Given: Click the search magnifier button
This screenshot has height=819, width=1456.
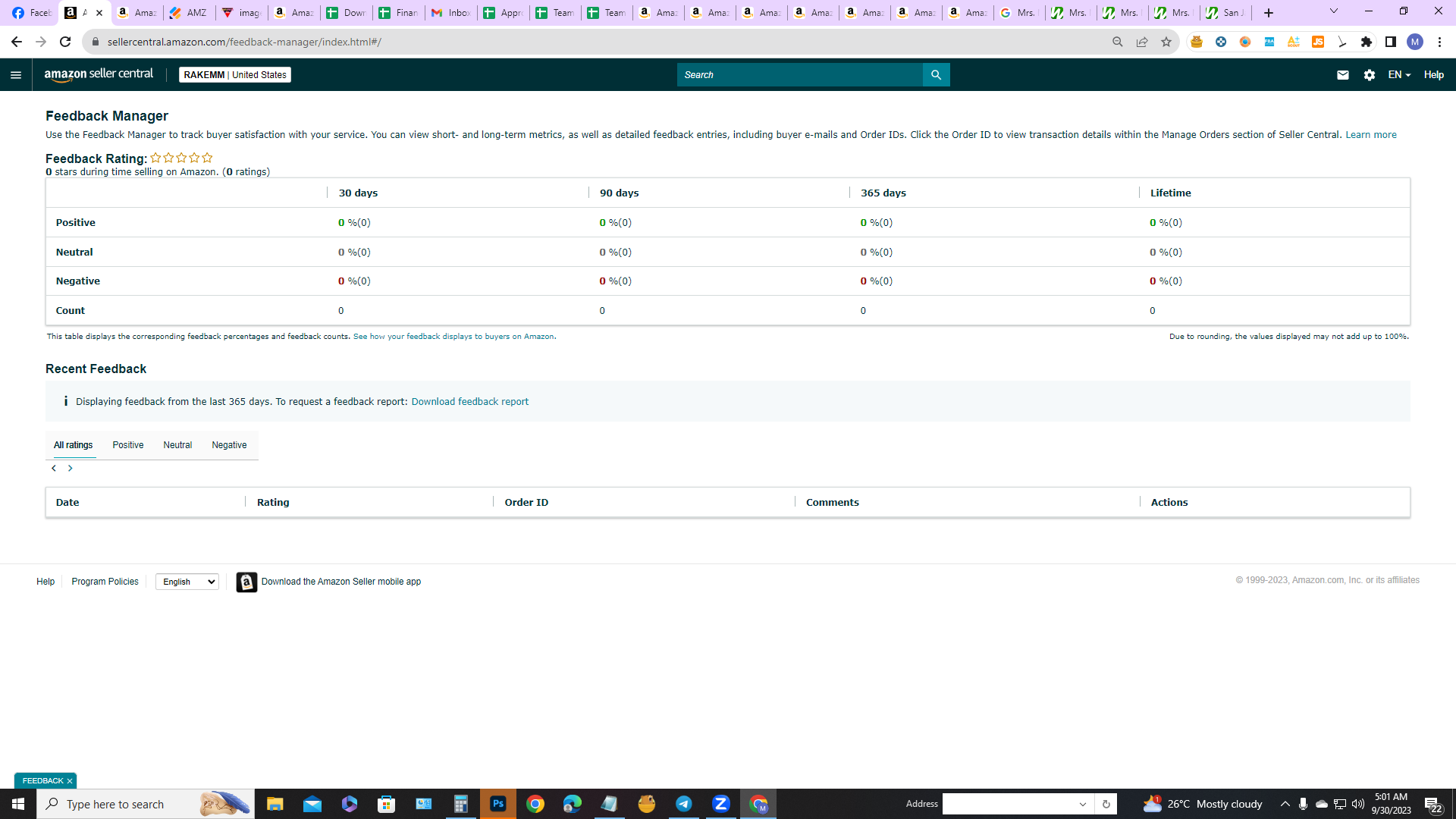Looking at the screenshot, I should click(x=936, y=75).
